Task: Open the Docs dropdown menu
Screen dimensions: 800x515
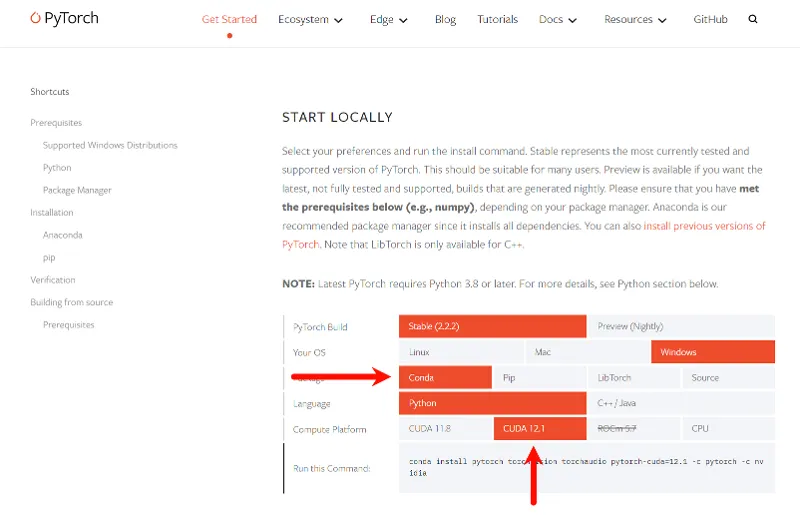Action: click(558, 19)
